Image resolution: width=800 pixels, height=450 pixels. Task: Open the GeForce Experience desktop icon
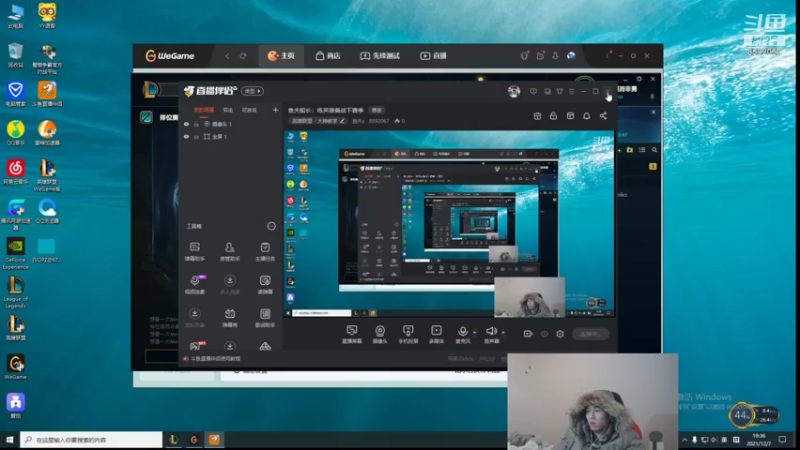click(15, 253)
